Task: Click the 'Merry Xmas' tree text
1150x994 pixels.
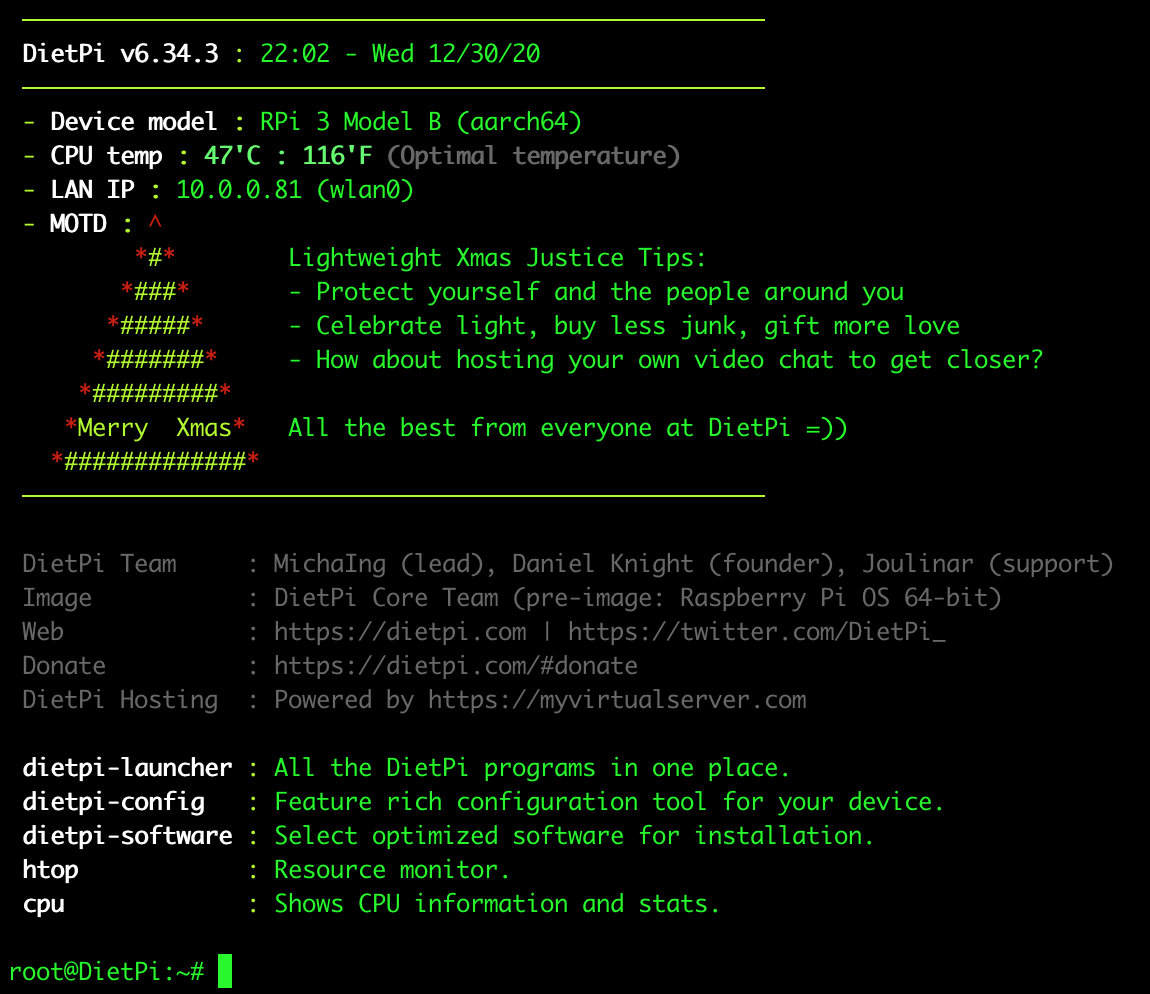Action: click(x=155, y=428)
